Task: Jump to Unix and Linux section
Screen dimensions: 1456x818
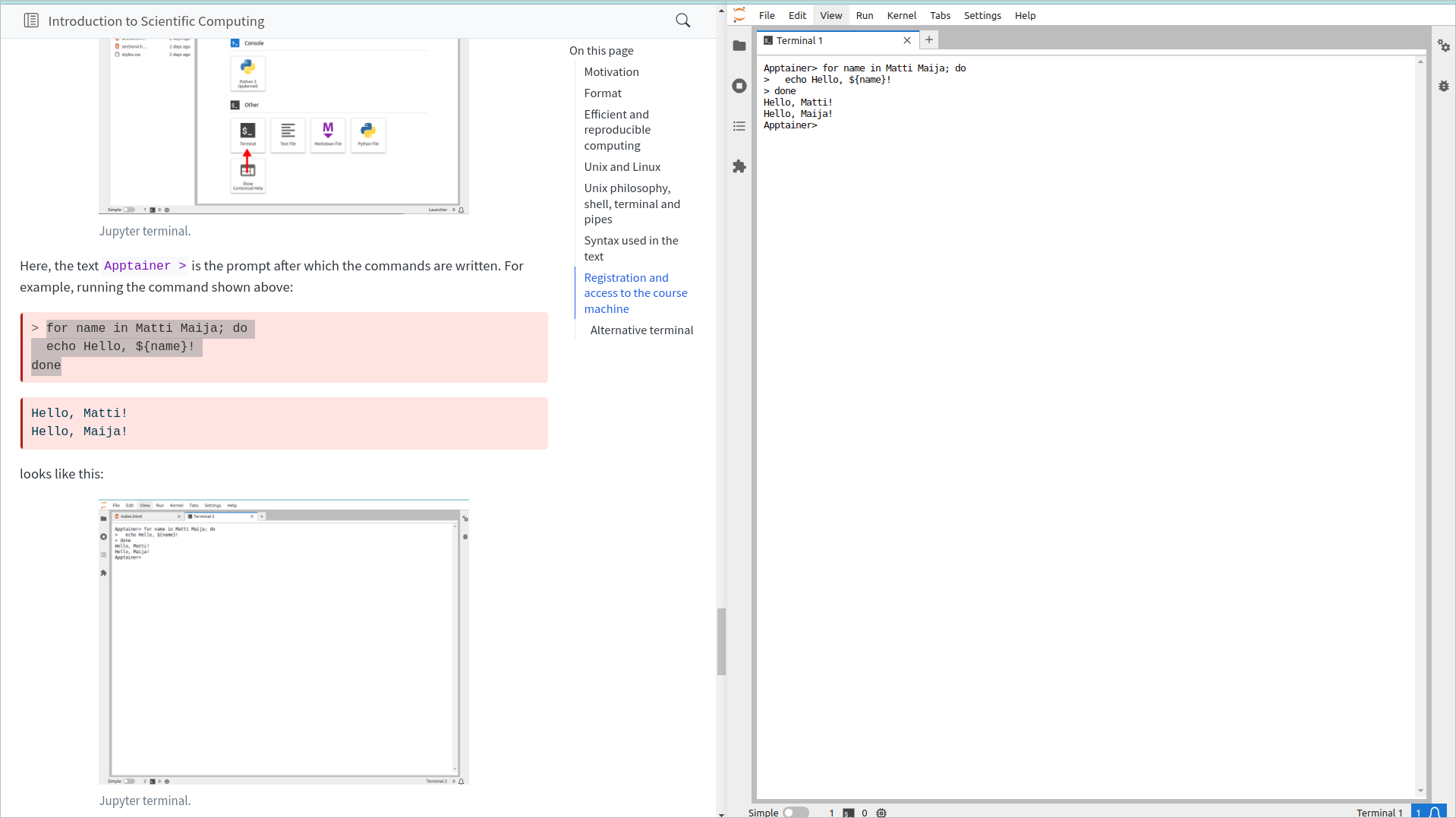Action: point(622,167)
